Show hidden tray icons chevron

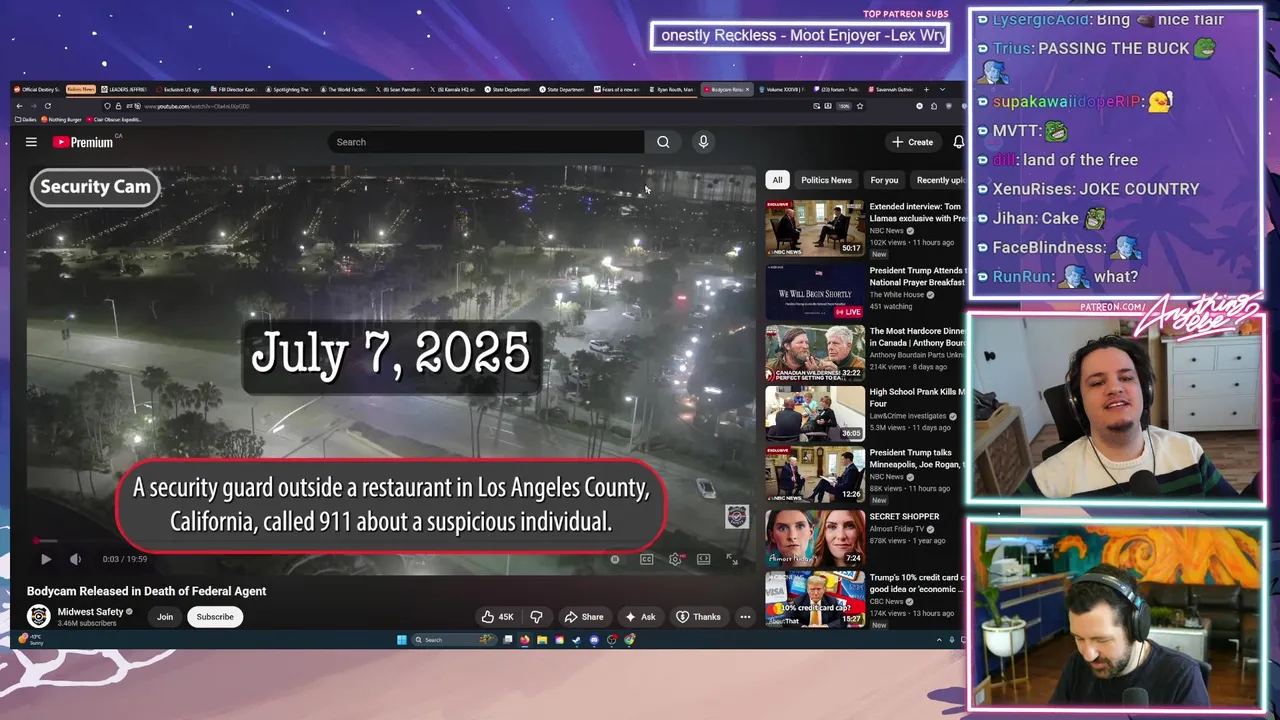tap(939, 640)
